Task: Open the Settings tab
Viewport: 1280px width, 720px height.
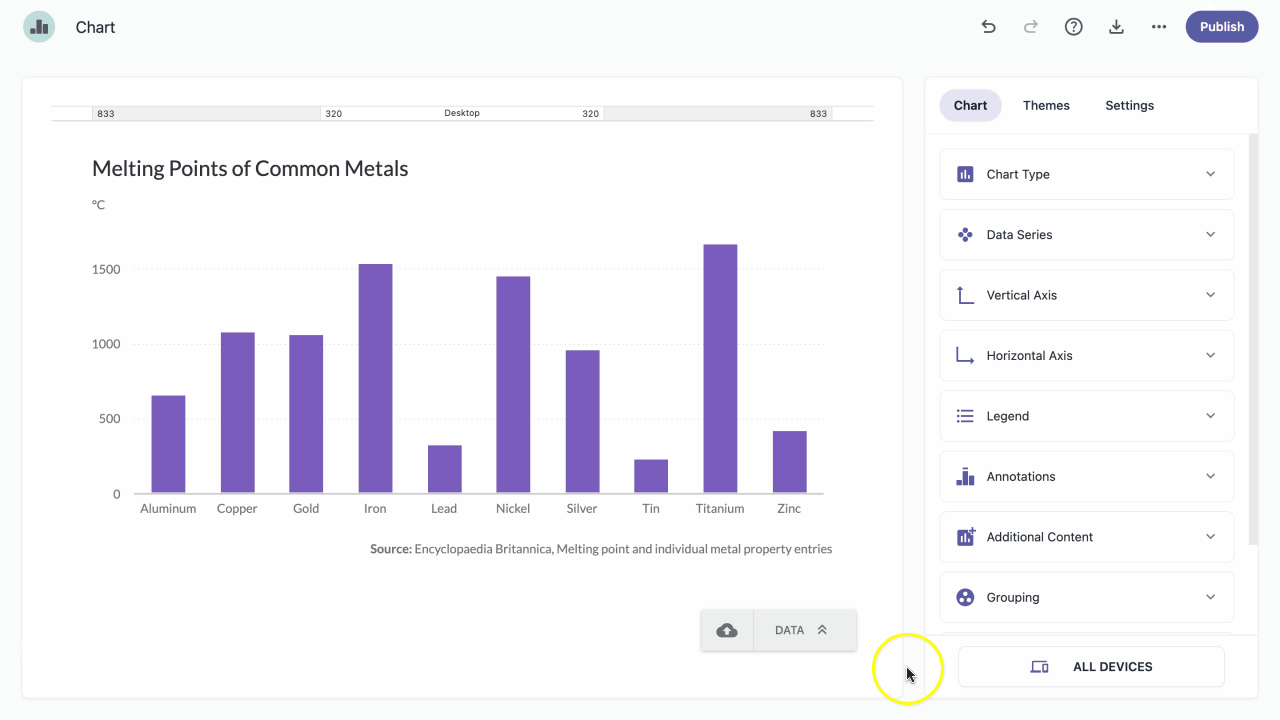Action: pyautogui.click(x=1130, y=105)
